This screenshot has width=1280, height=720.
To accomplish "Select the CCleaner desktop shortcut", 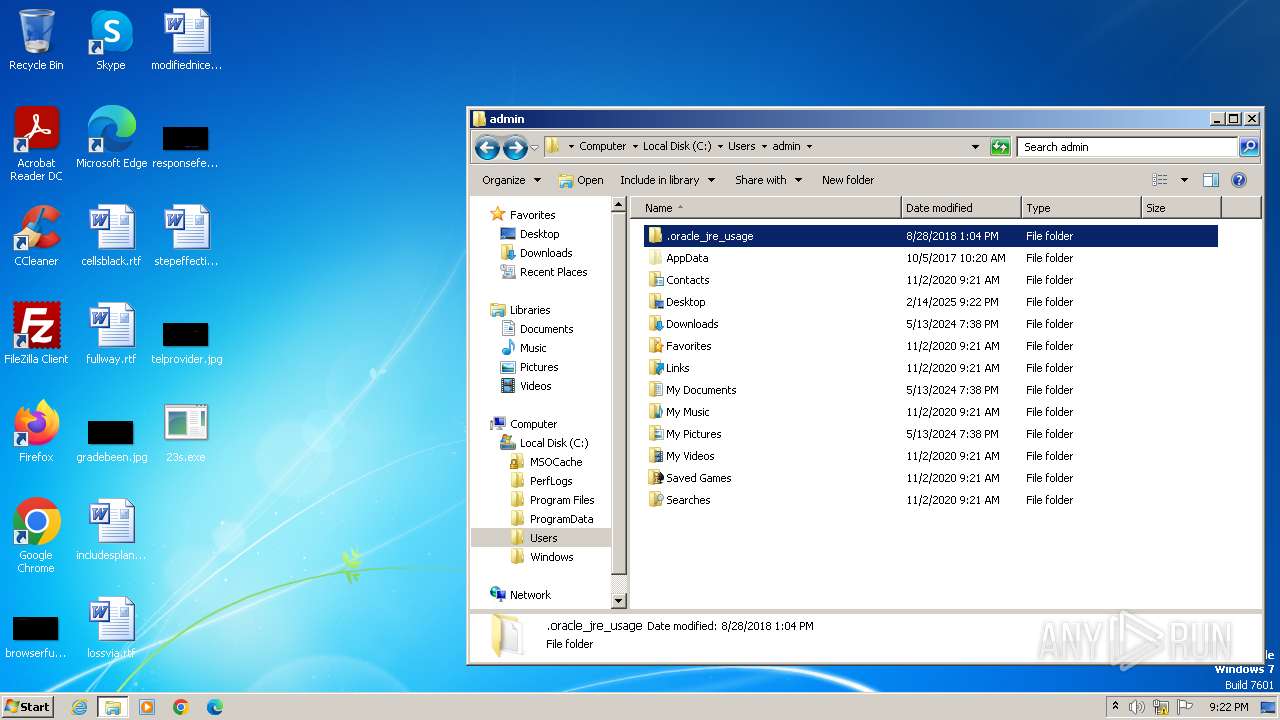I will (36, 236).
